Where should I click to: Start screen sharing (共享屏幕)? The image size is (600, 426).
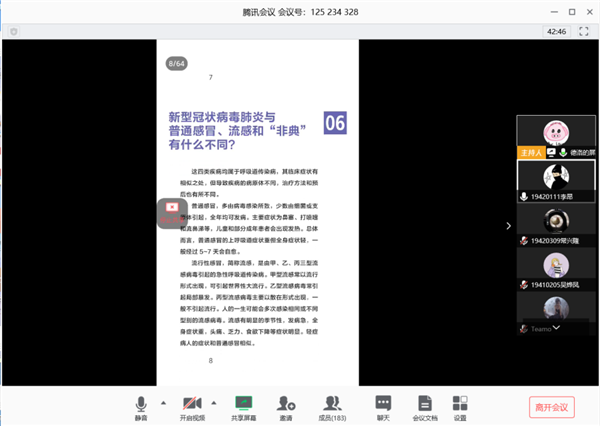coord(242,405)
